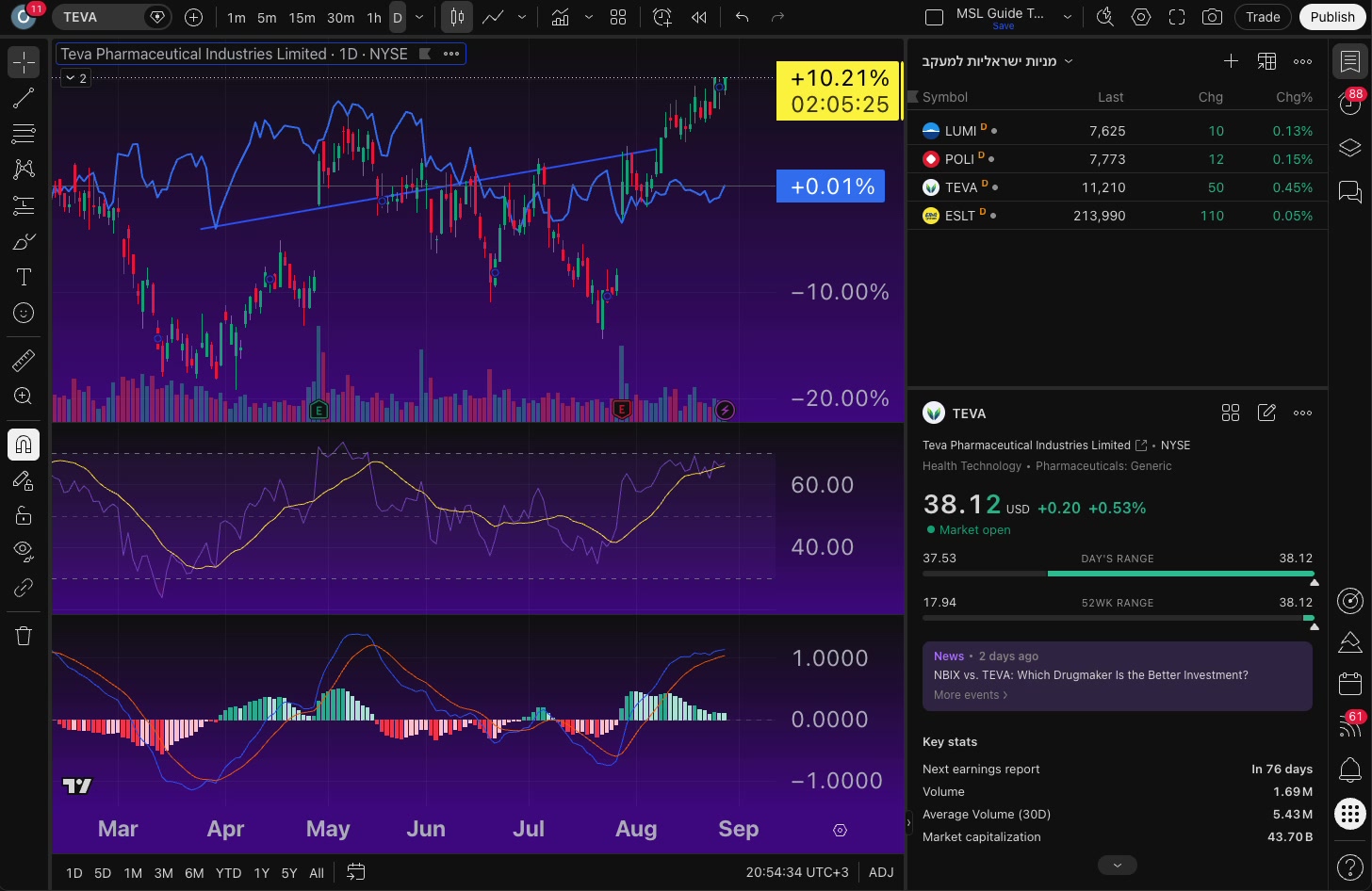The image size is (1372, 891).
Task: Switch to the 1m timeframe
Action: [237, 17]
